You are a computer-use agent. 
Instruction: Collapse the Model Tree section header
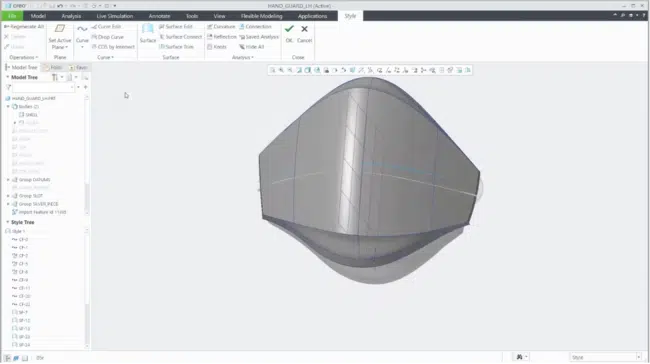tap(7, 77)
